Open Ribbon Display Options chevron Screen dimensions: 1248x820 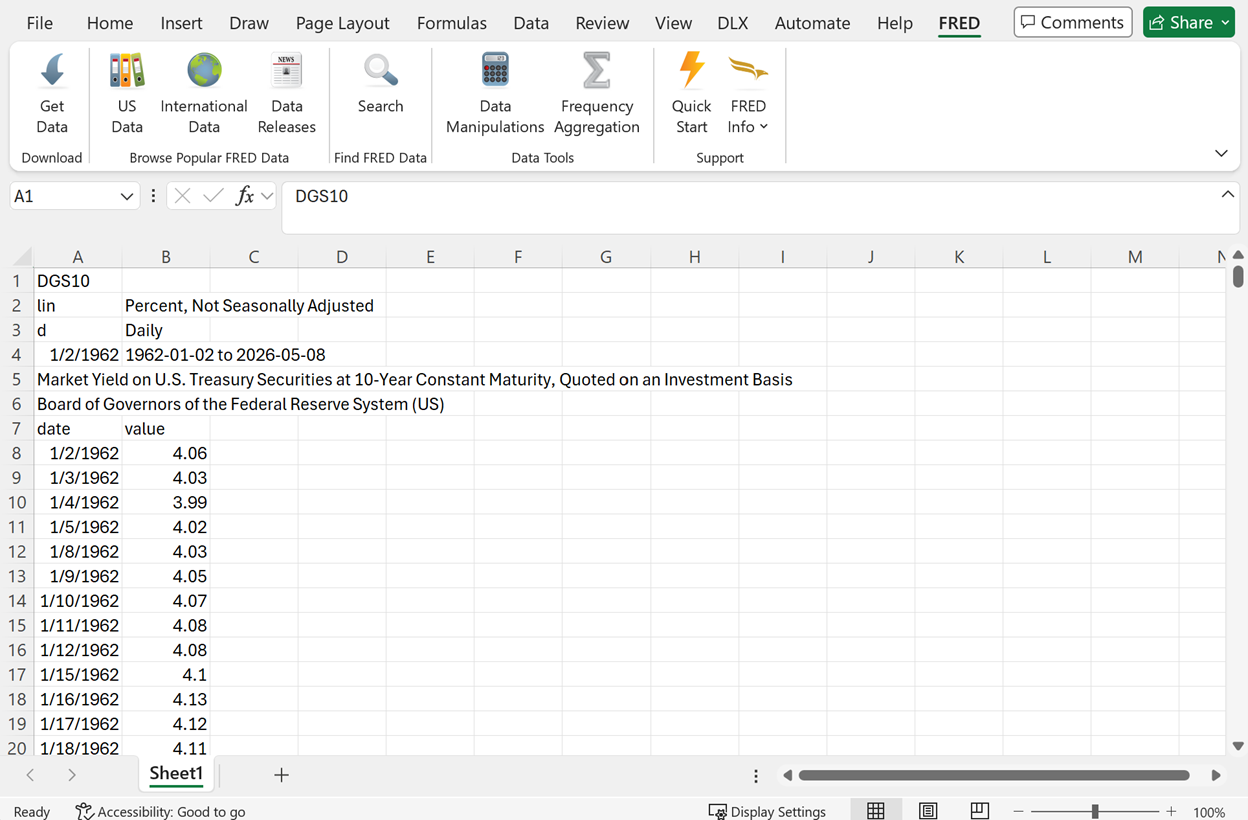pyautogui.click(x=1221, y=153)
